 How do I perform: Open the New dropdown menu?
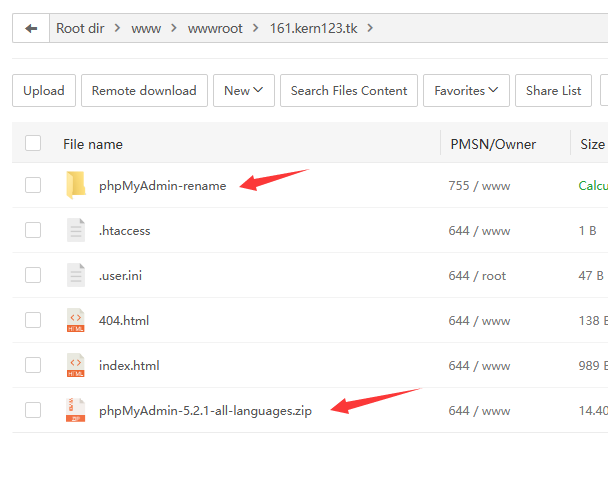coord(244,91)
